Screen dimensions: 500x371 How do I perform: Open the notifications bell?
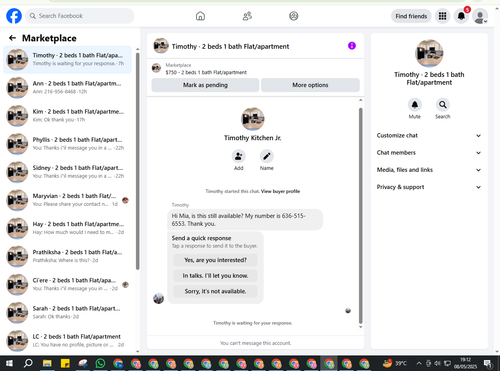(461, 16)
